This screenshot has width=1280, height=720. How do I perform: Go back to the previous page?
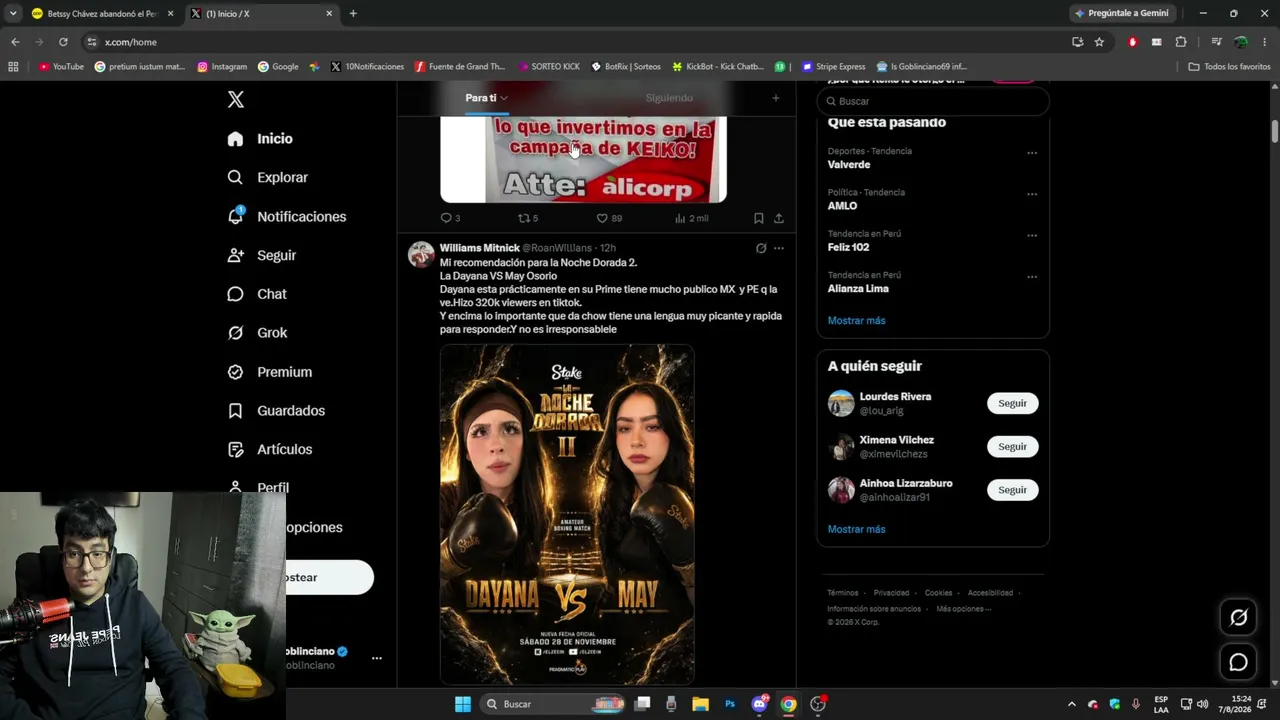(x=15, y=42)
